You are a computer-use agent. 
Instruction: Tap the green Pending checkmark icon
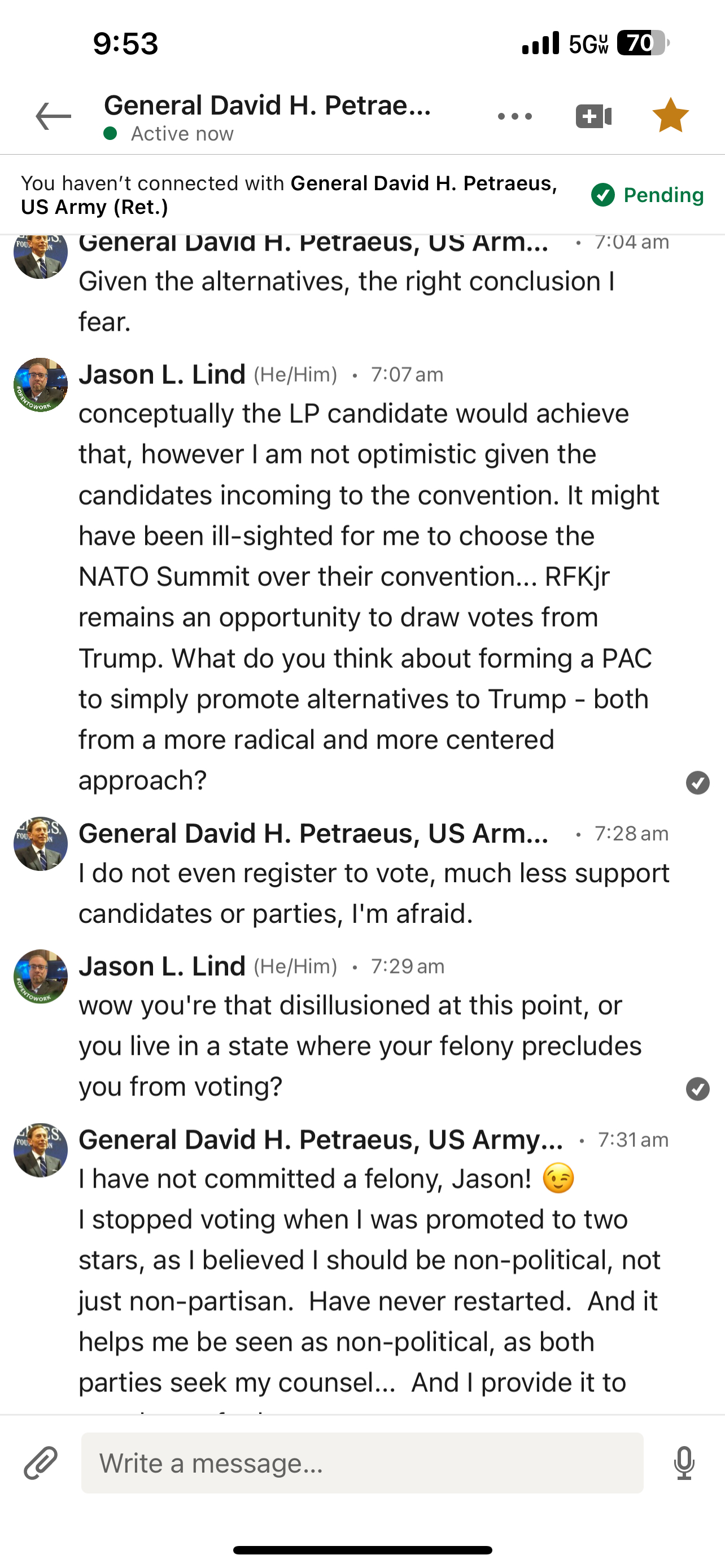602,195
